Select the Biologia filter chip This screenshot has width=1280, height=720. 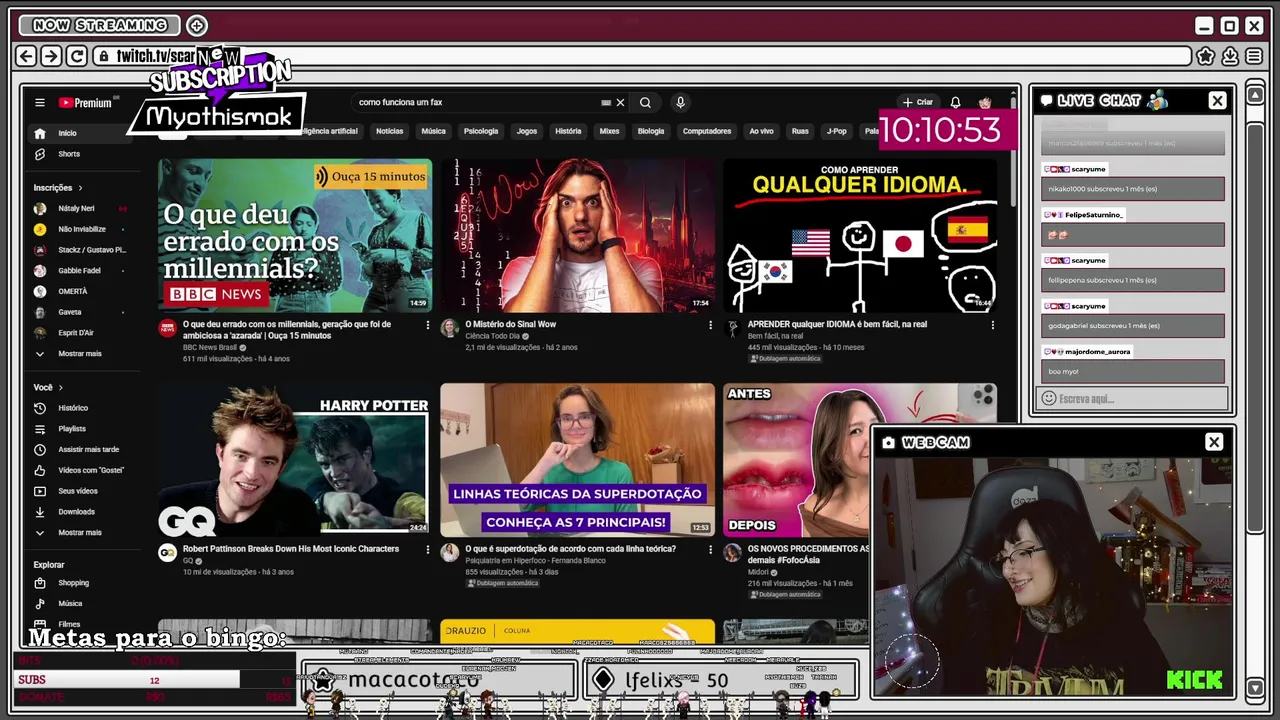651,131
